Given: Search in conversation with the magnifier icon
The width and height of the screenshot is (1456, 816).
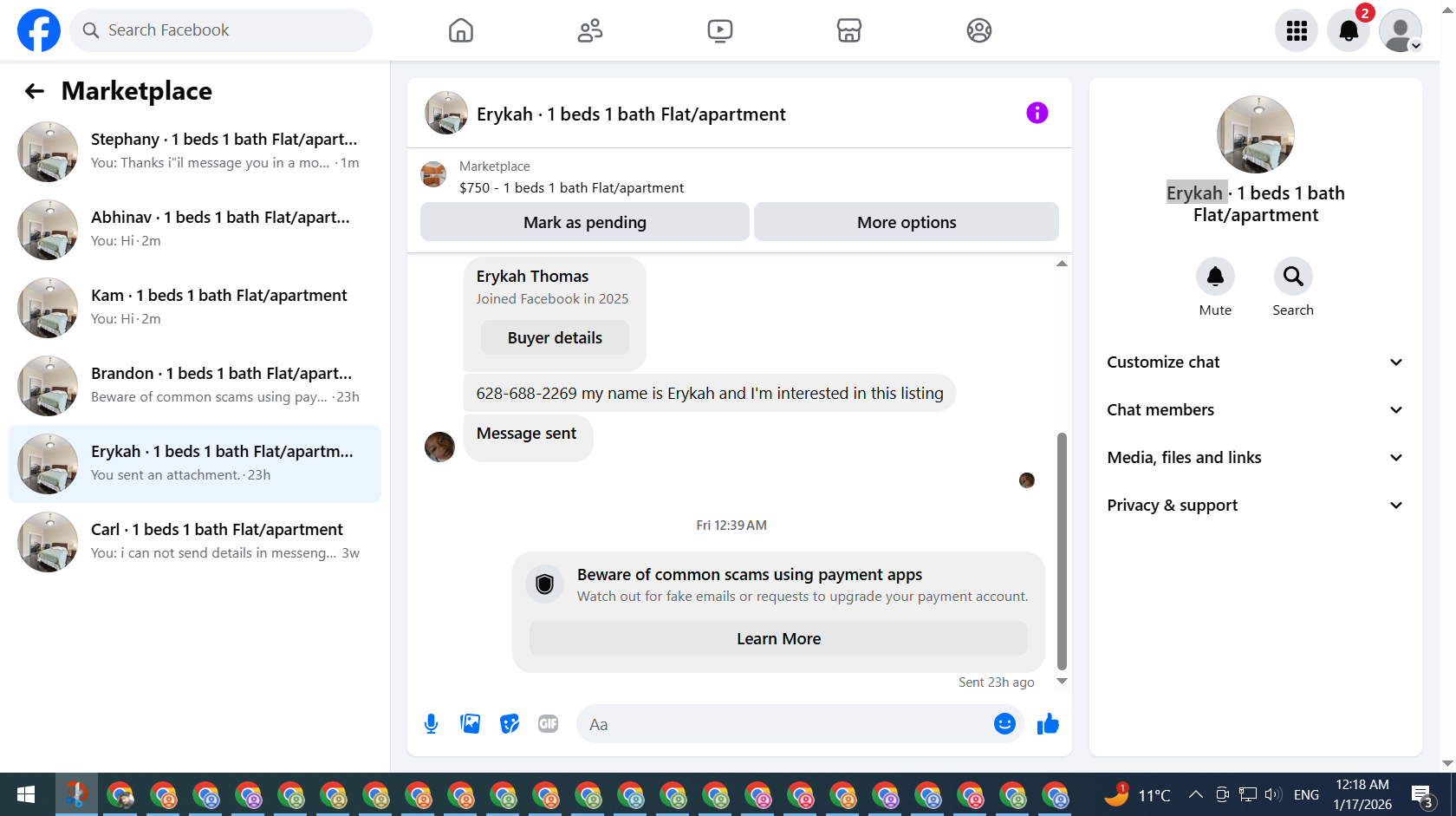Looking at the screenshot, I should [x=1293, y=277].
